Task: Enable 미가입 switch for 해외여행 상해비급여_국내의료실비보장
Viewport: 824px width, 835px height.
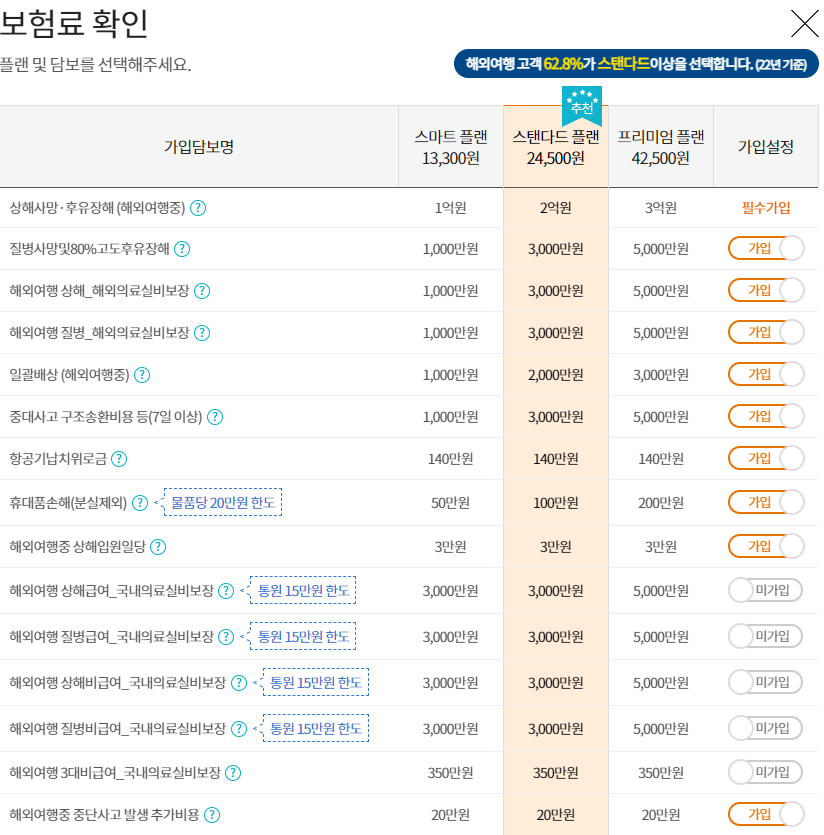Action: (765, 682)
